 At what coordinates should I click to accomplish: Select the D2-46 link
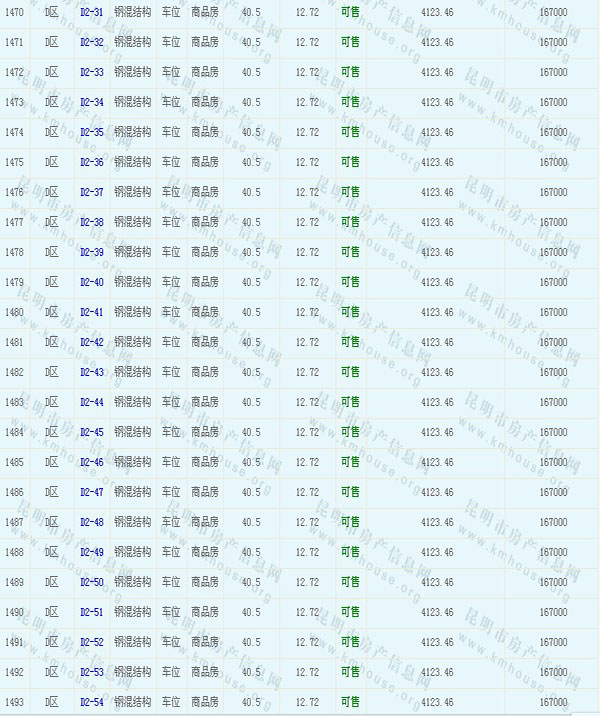point(91,462)
